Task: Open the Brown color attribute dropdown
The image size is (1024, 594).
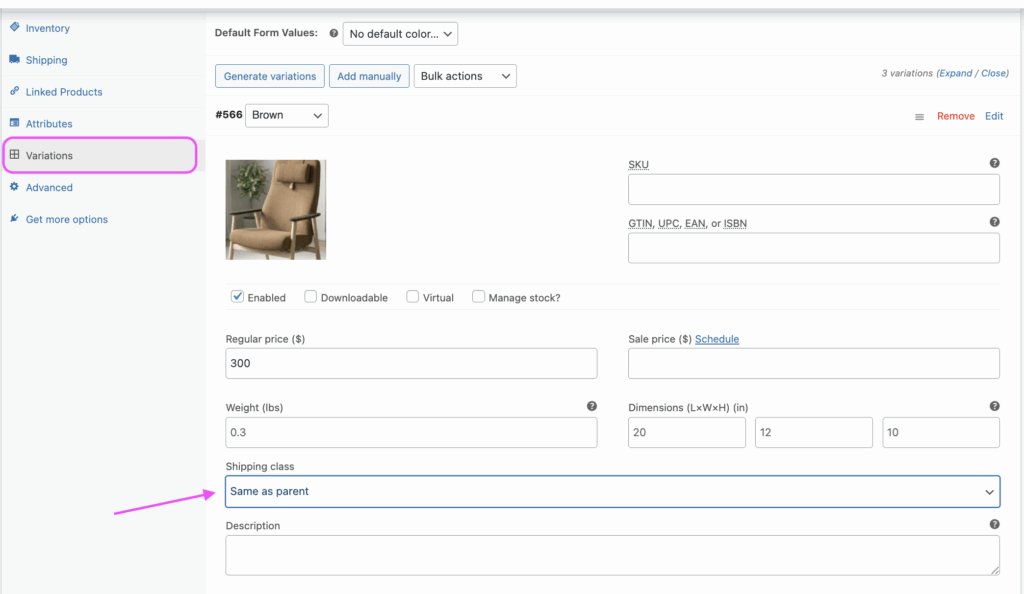Action: (287, 115)
